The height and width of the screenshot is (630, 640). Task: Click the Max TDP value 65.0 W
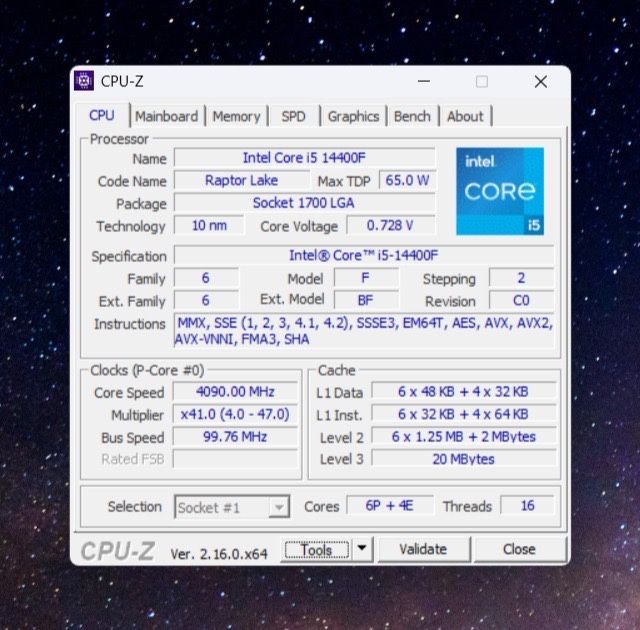[x=407, y=180]
